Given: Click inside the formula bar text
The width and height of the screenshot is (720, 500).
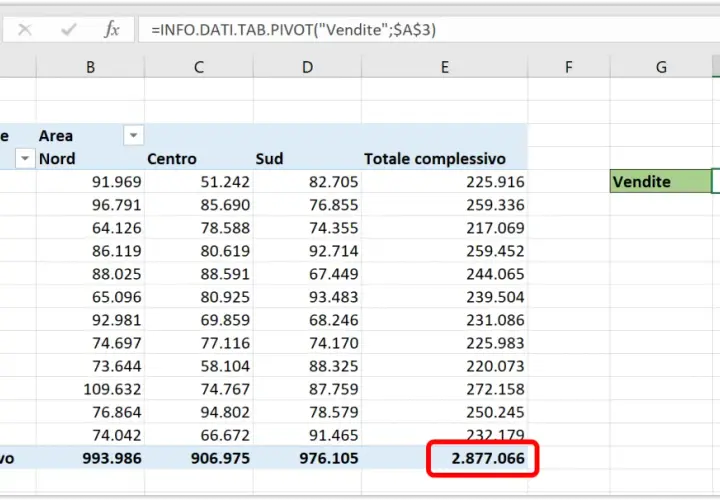Looking at the screenshot, I should 429,30.
